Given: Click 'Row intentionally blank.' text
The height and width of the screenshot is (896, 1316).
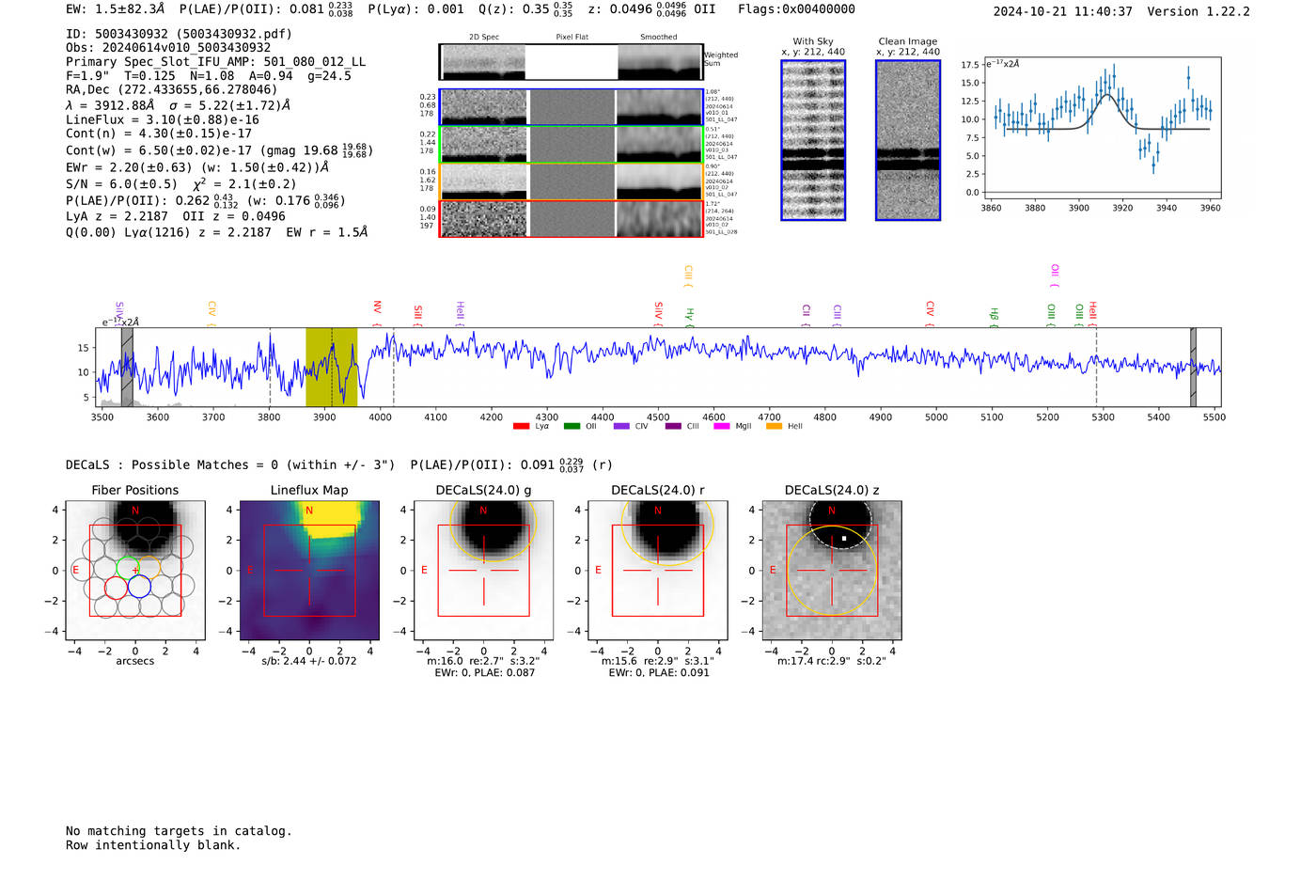Looking at the screenshot, I should click(153, 845).
